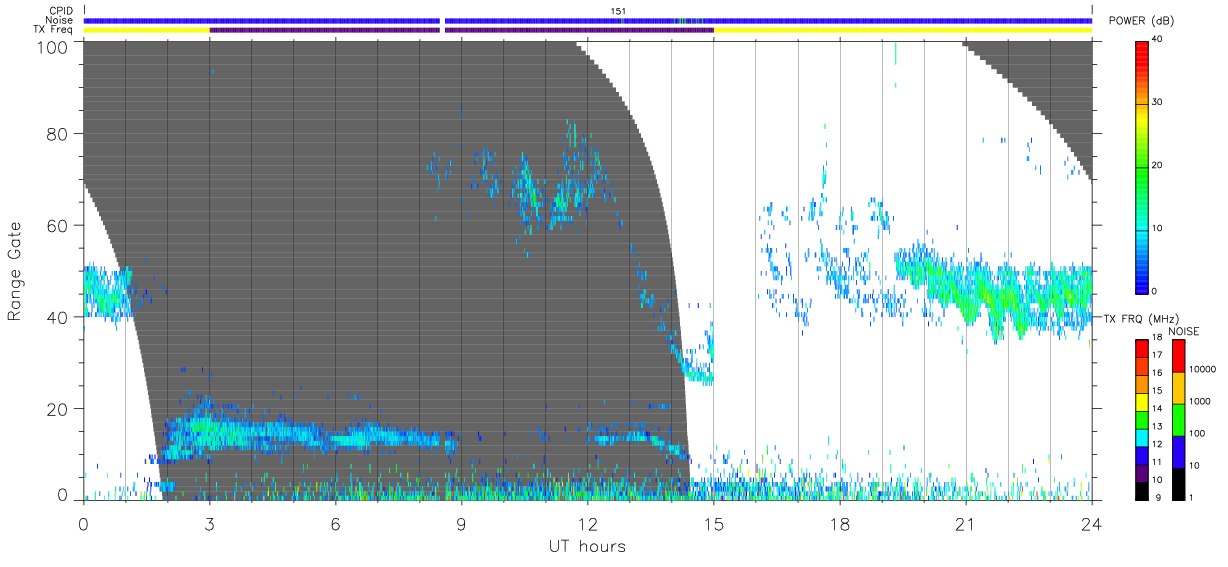Click the "Noise" row label at top left
Image resolution: width=1228 pixels, height=567 pixels.
point(61,20)
